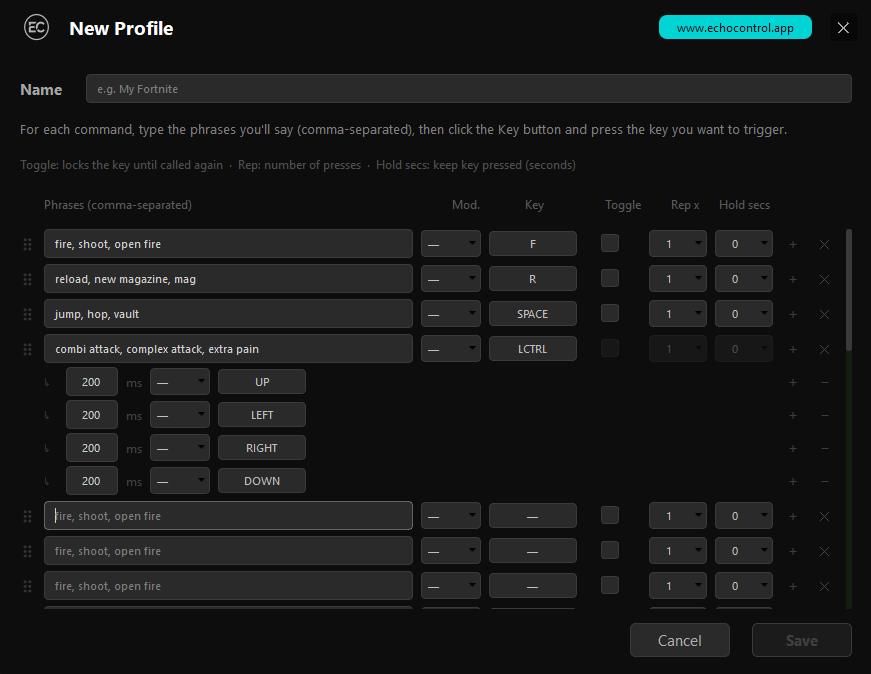The width and height of the screenshot is (871, 674).
Task: Close the New Profile dialog
Action: coord(843,28)
